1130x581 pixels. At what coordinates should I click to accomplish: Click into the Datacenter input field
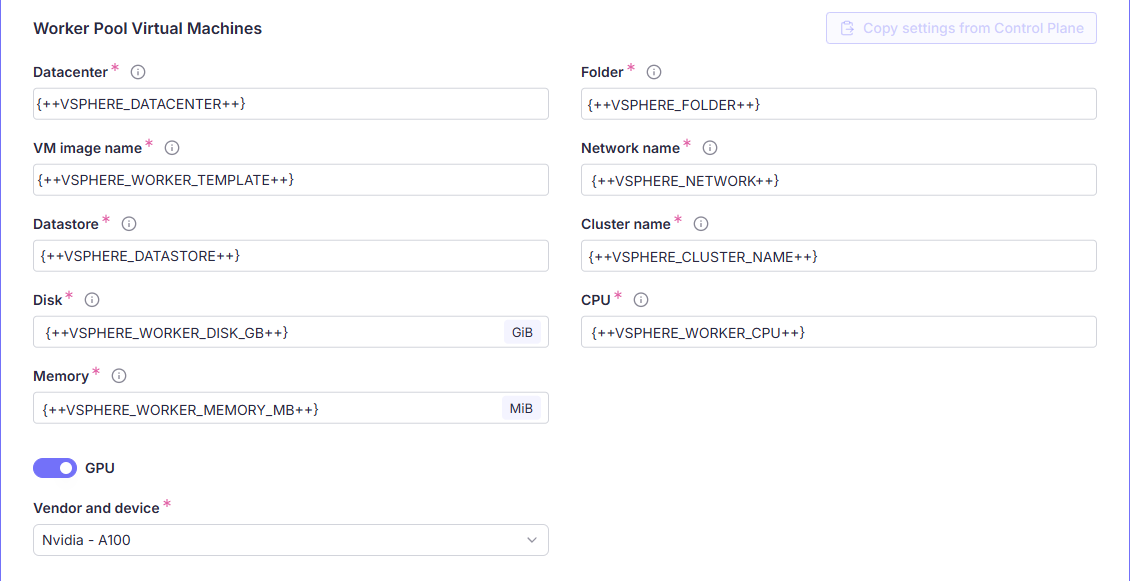[290, 104]
